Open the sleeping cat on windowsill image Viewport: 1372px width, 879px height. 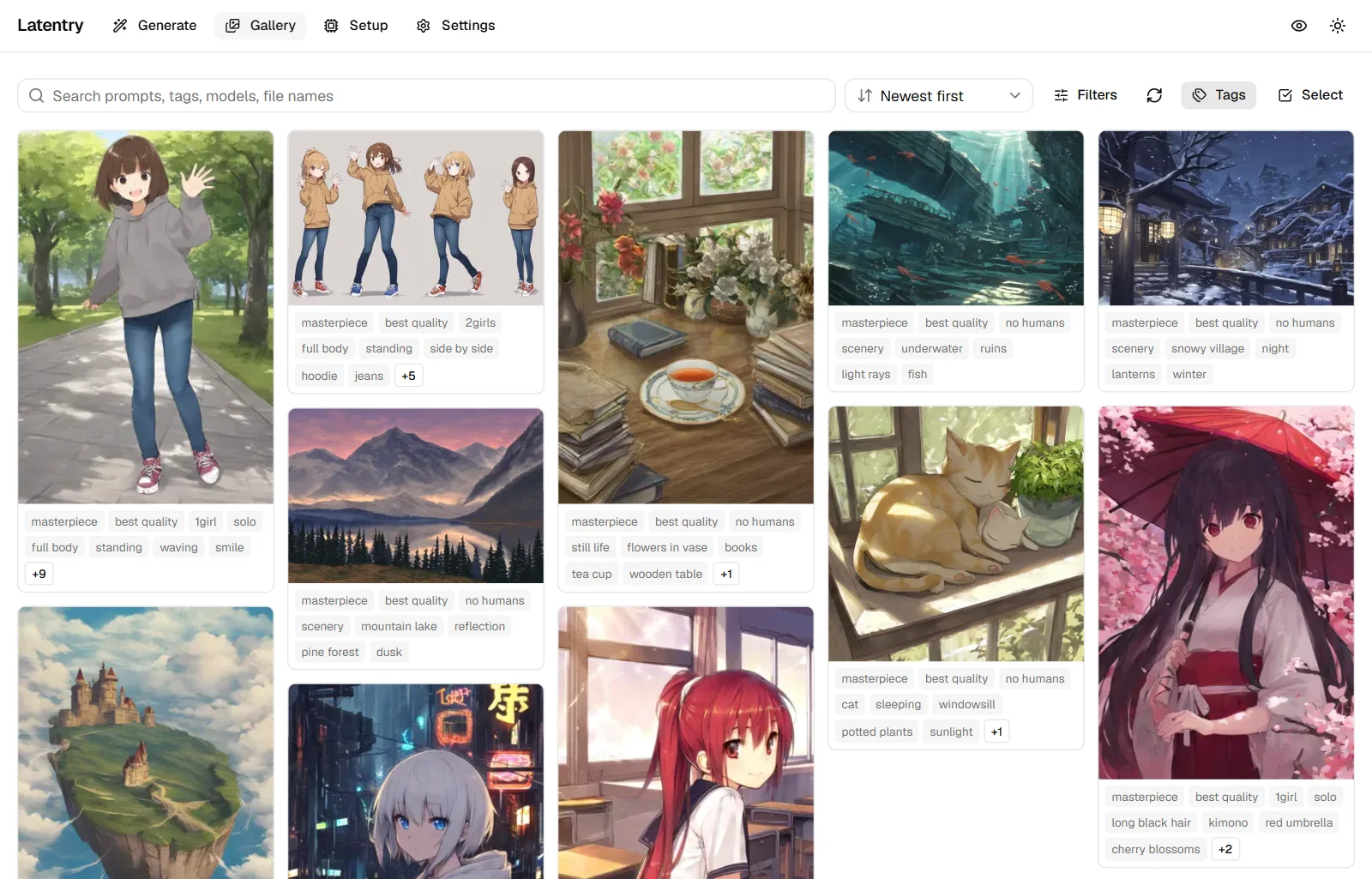coord(956,533)
